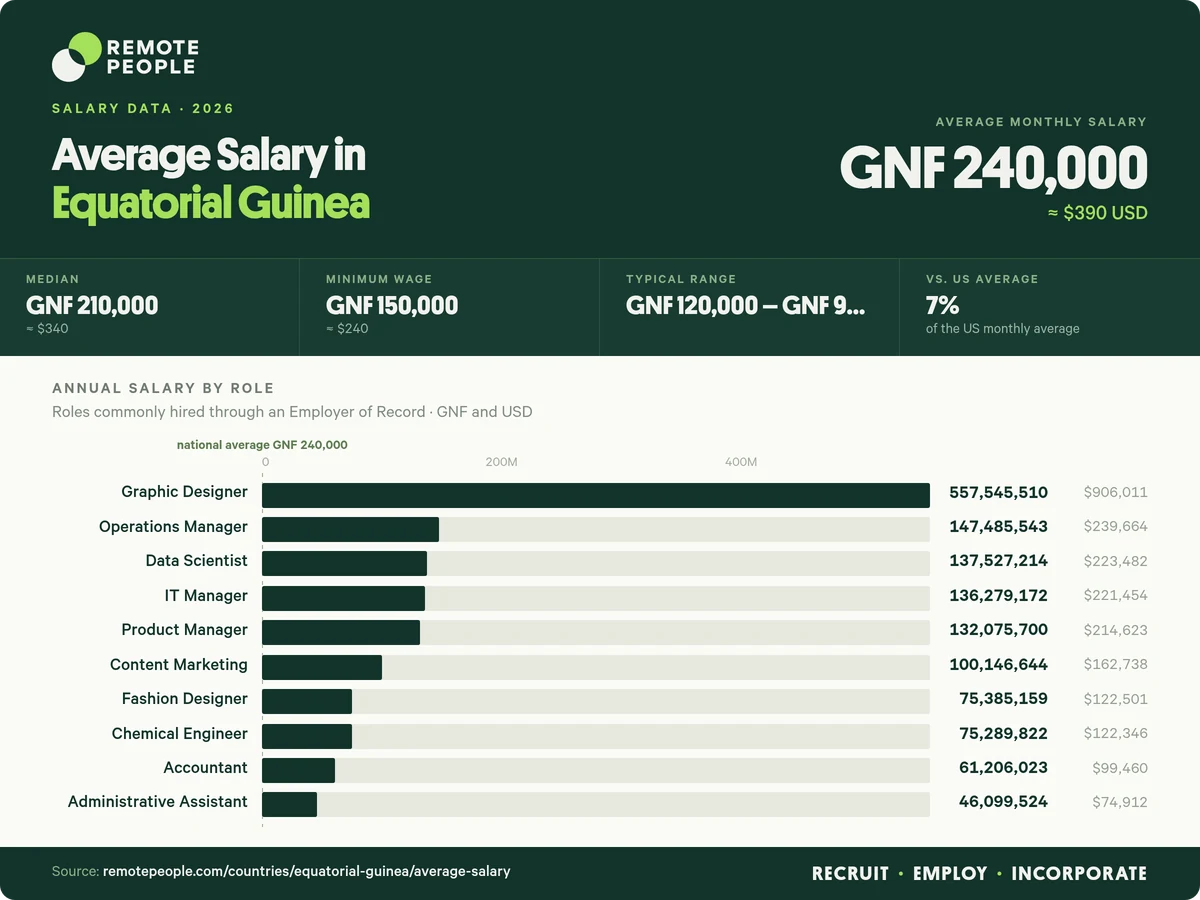Image resolution: width=1200 pixels, height=900 pixels.
Task: Click the minimum wage 'GNF 150,000'
Action: click(392, 306)
